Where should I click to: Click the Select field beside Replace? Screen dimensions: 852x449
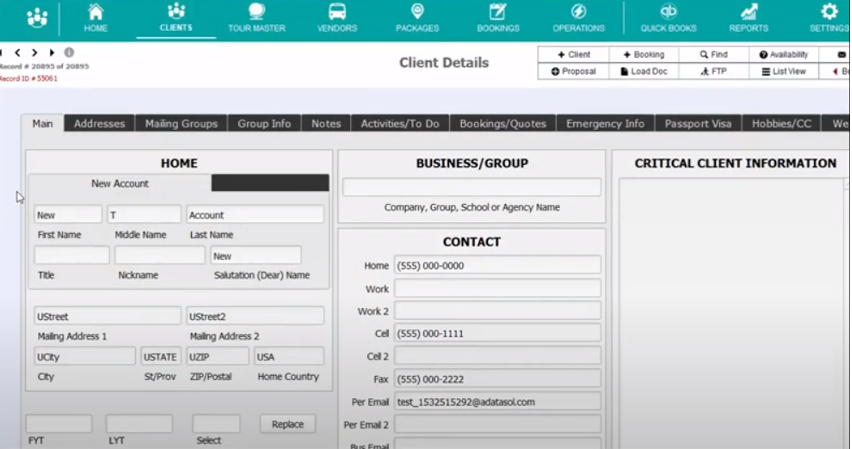click(x=216, y=423)
